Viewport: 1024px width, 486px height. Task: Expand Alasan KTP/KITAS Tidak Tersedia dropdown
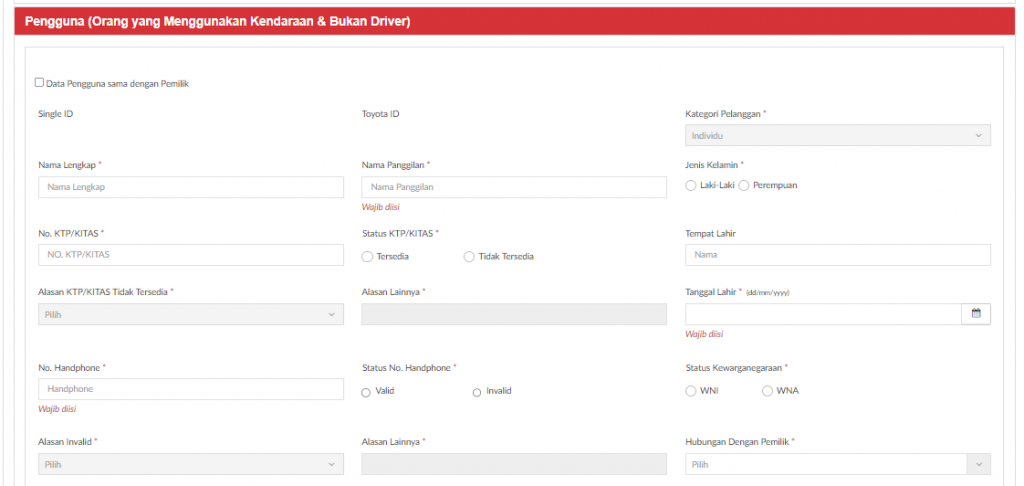pos(191,314)
